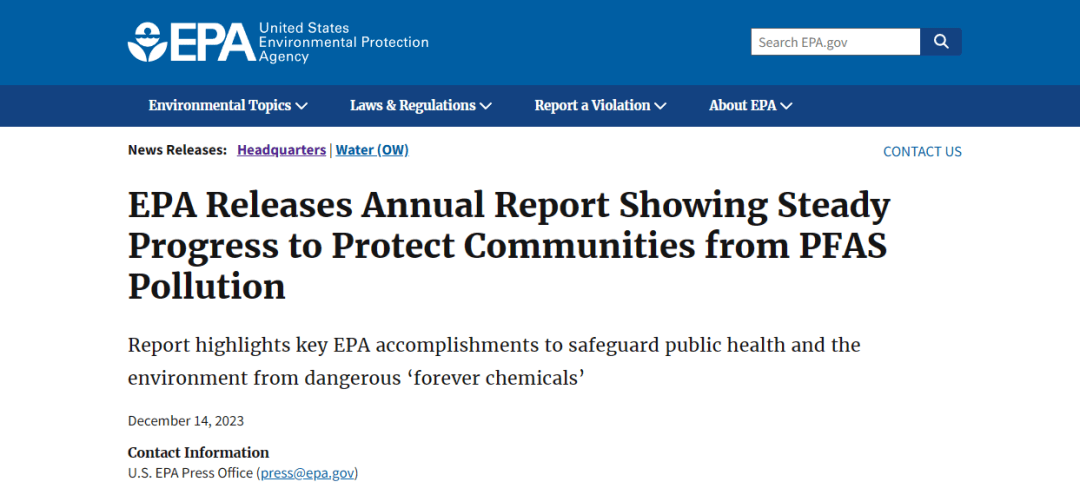Select the Laws & Regulations menu label
Image resolution: width=1080 pixels, height=495 pixels.
(412, 105)
